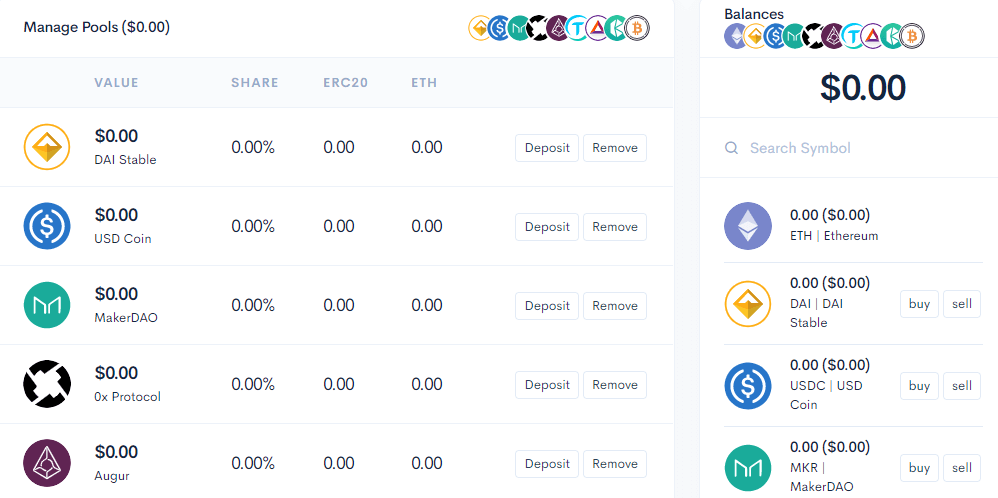Click the USD Coin pool row icon
The image size is (998, 498).
click(x=47, y=226)
